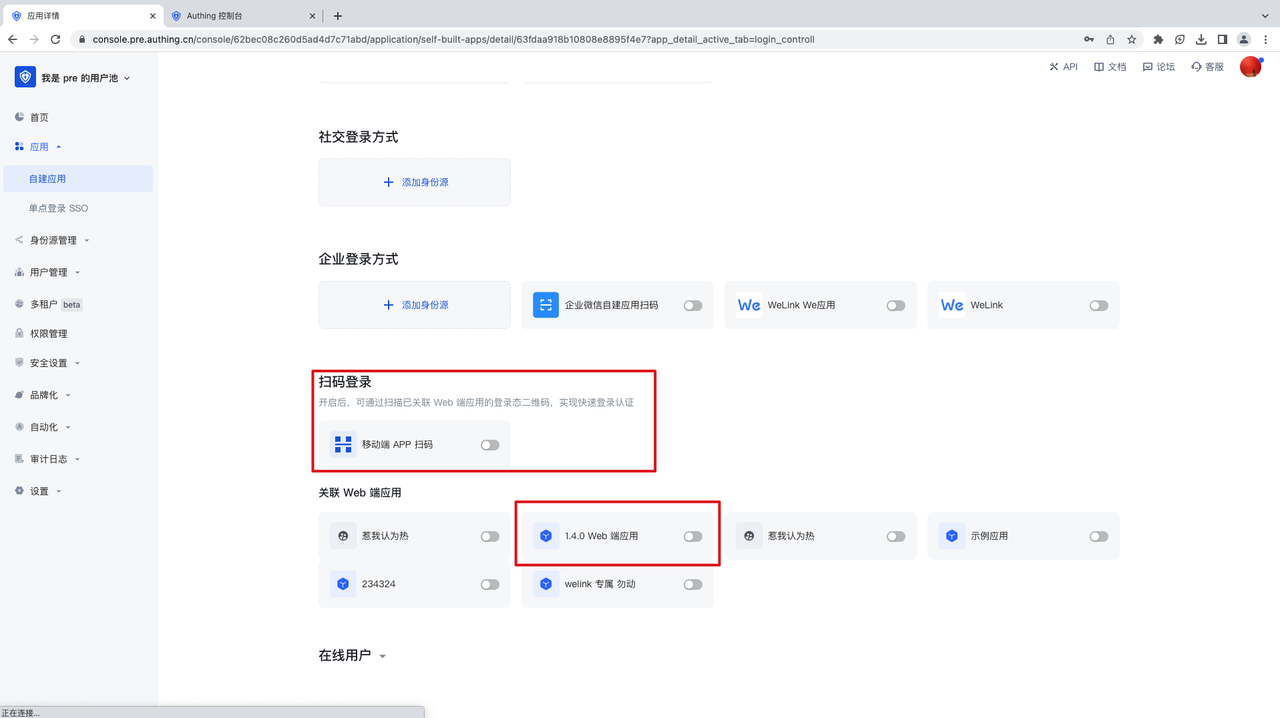Click the 移动端 APP 扫码 QR icon
The width and height of the screenshot is (1280, 718).
(343, 444)
